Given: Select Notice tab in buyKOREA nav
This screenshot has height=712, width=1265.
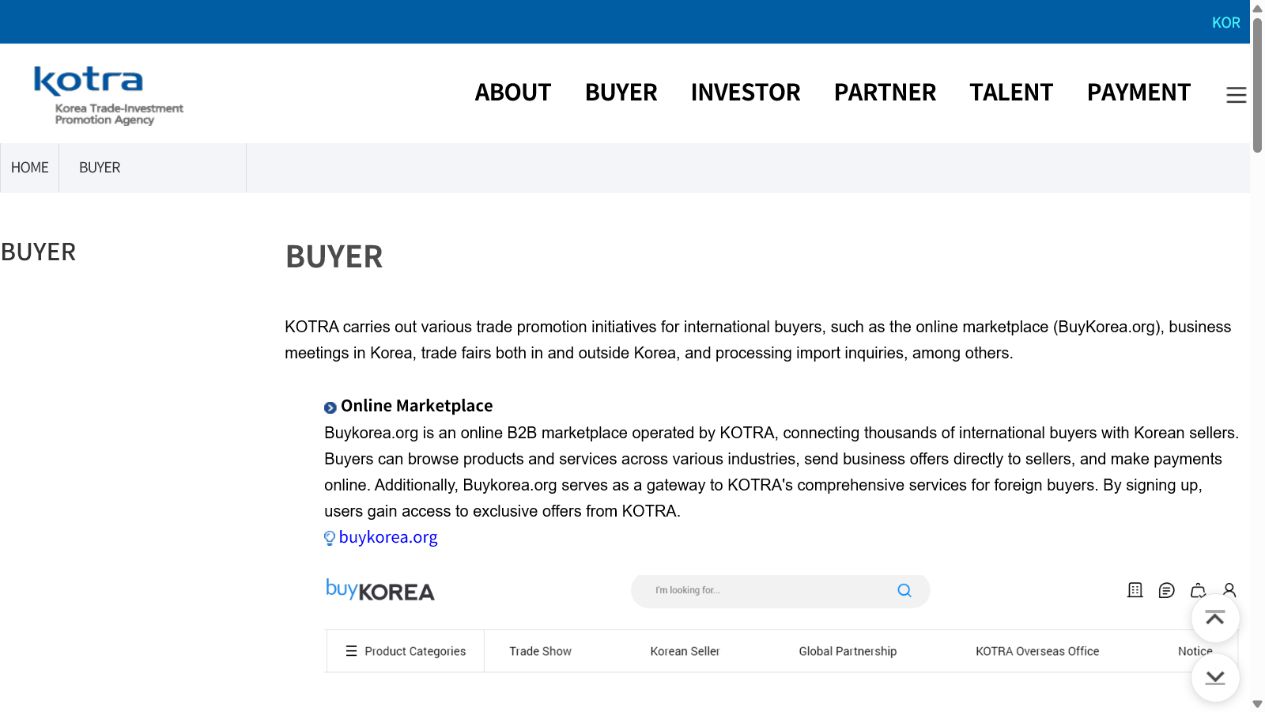Looking at the screenshot, I should tap(1195, 651).
